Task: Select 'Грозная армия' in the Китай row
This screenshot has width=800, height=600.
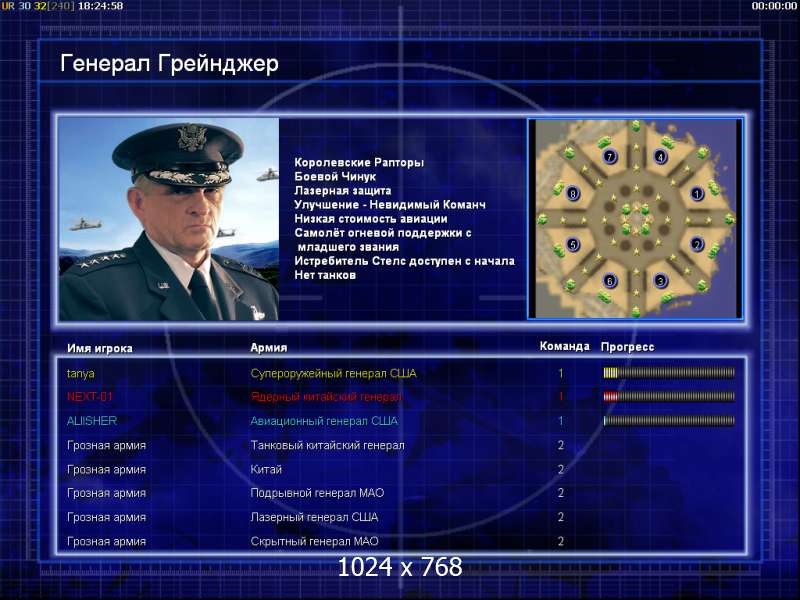Action: (107, 469)
